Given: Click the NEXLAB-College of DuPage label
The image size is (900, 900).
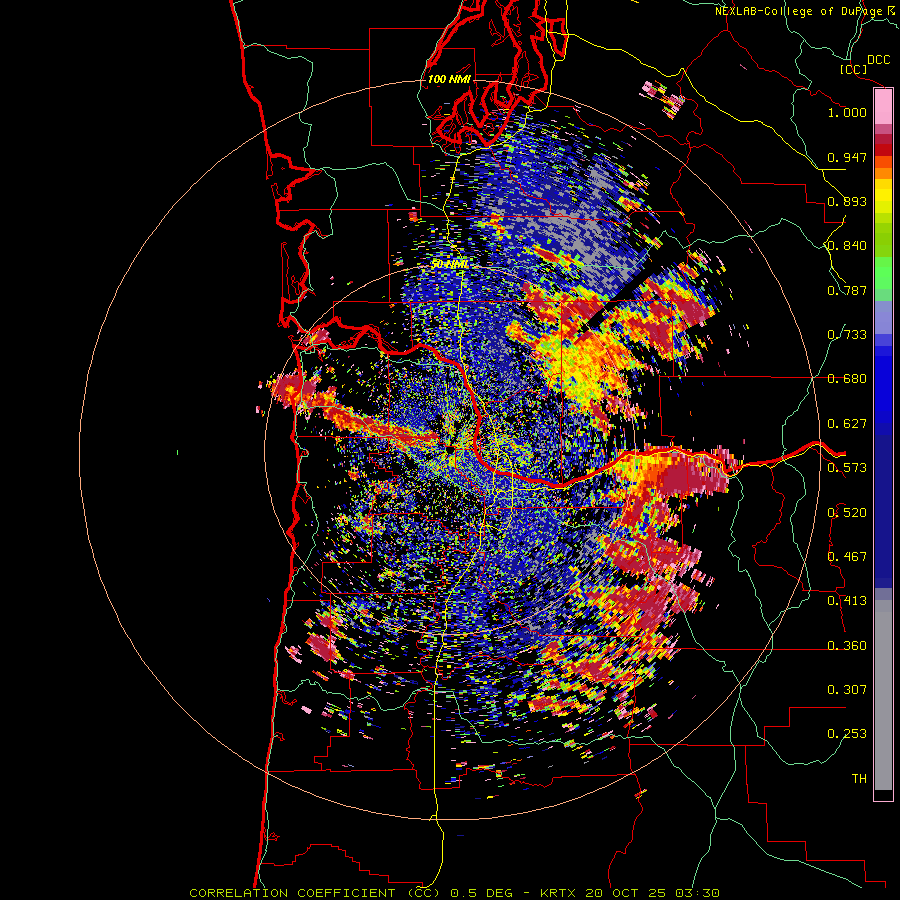Looking at the screenshot, I should click(801, 11).
